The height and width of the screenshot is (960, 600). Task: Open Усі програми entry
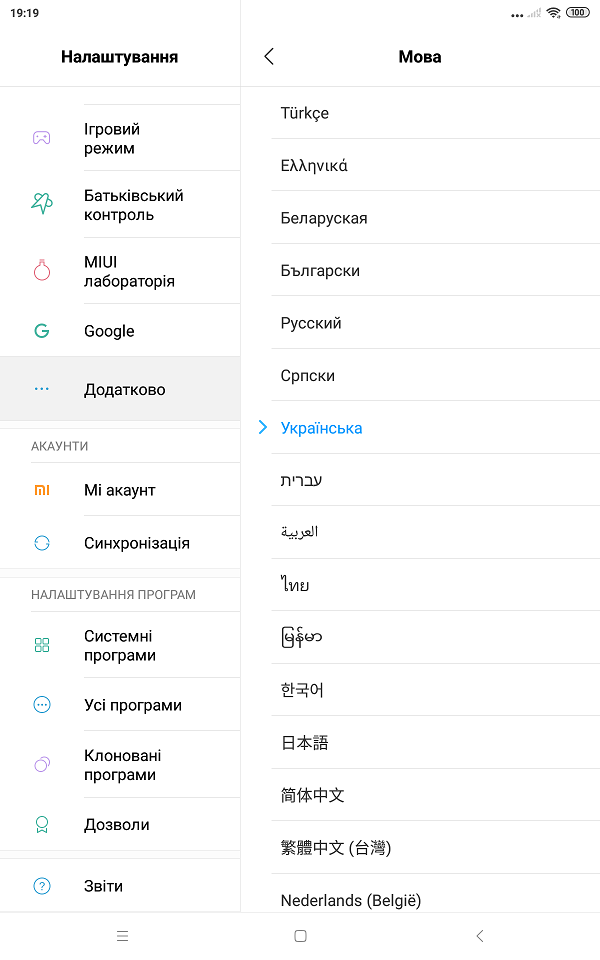point(120,705)
